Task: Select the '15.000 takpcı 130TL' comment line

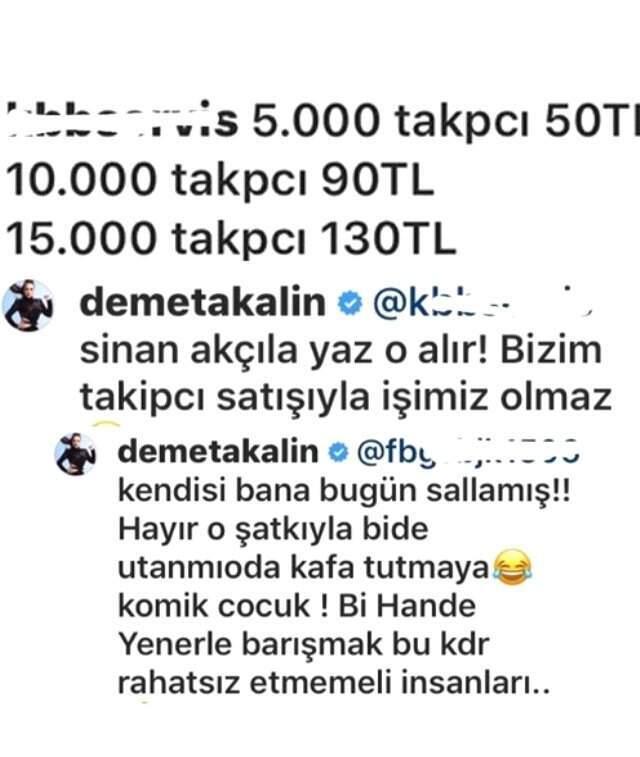Action: (231, 238)
